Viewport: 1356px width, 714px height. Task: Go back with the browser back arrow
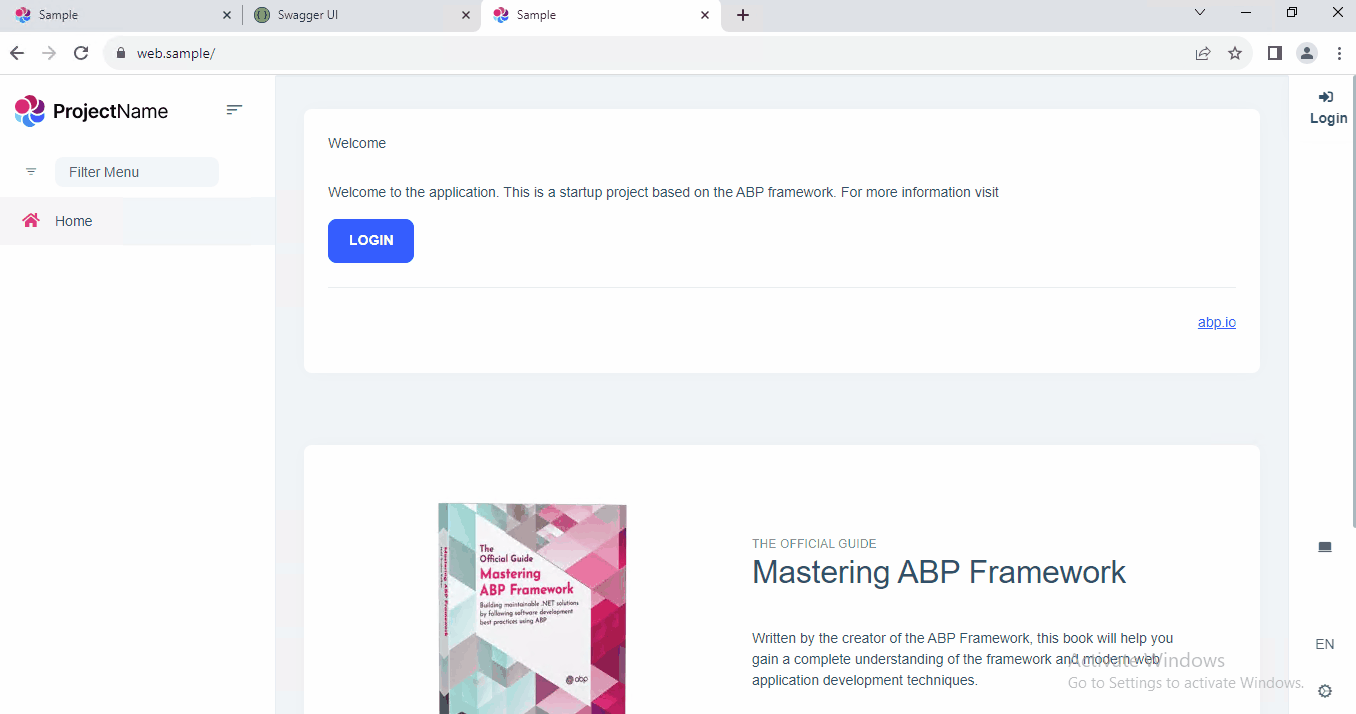[17, 53]
